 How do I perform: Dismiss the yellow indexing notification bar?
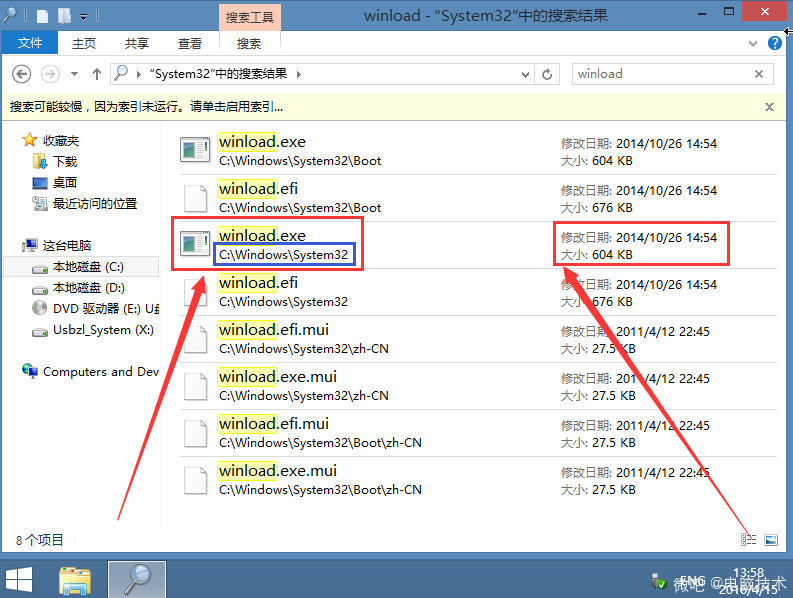pyautogui.click(x=769, y=107)
